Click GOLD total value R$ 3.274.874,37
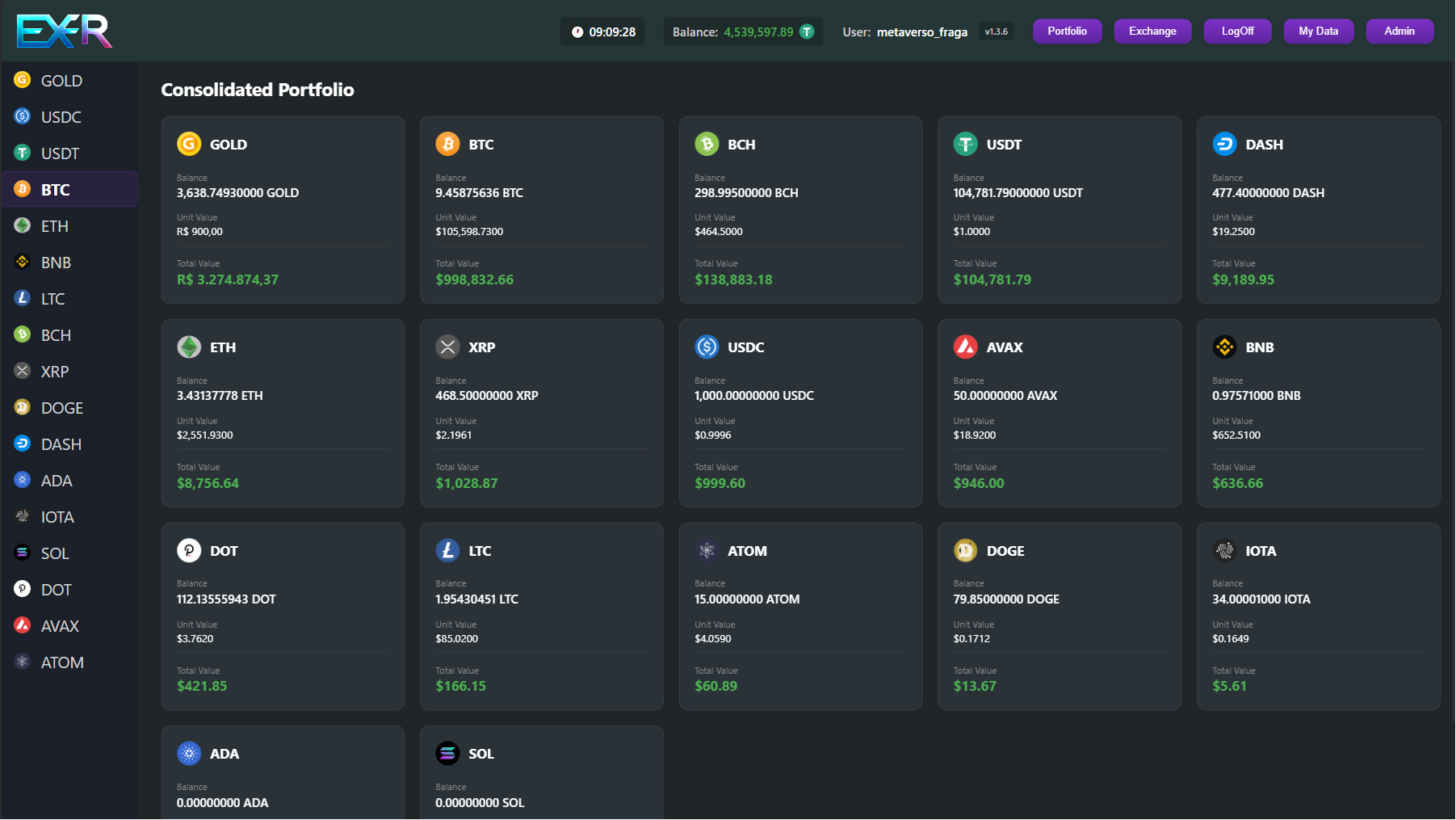Screen dimensions: 1456x820 228,280
